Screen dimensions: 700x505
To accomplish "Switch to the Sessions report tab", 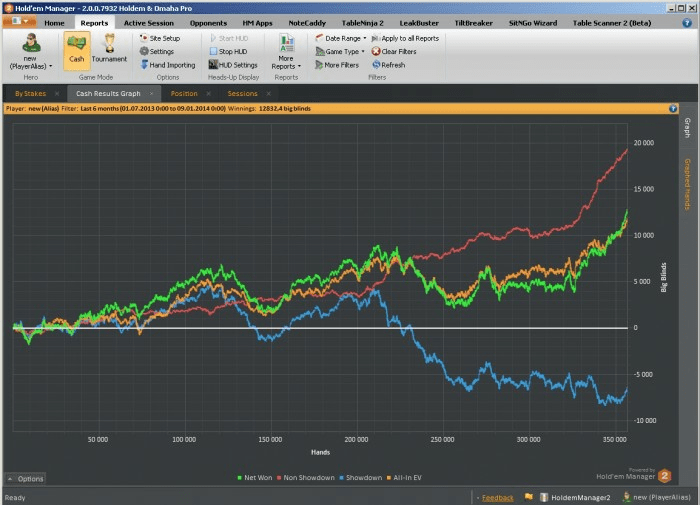I will pyautogui.click(x=242, y=93).
